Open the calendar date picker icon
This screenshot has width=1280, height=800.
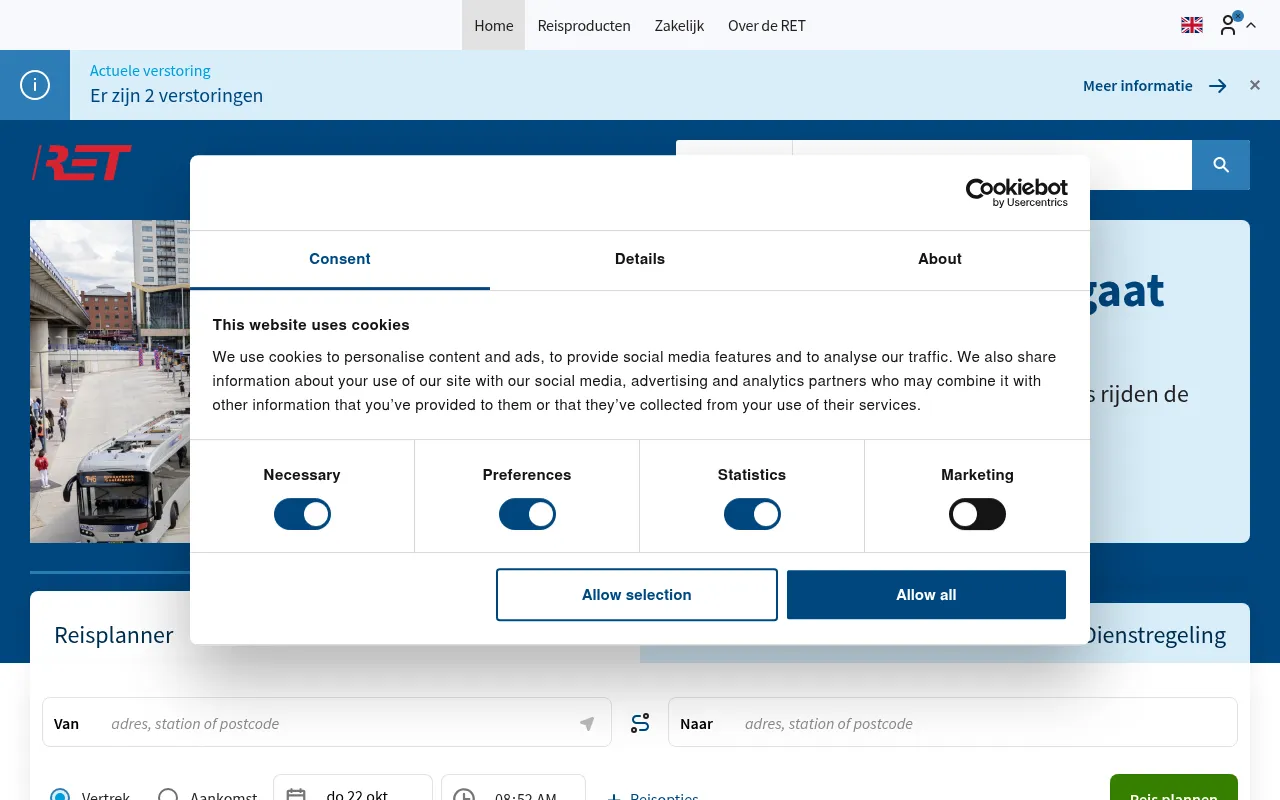point(296,796)
